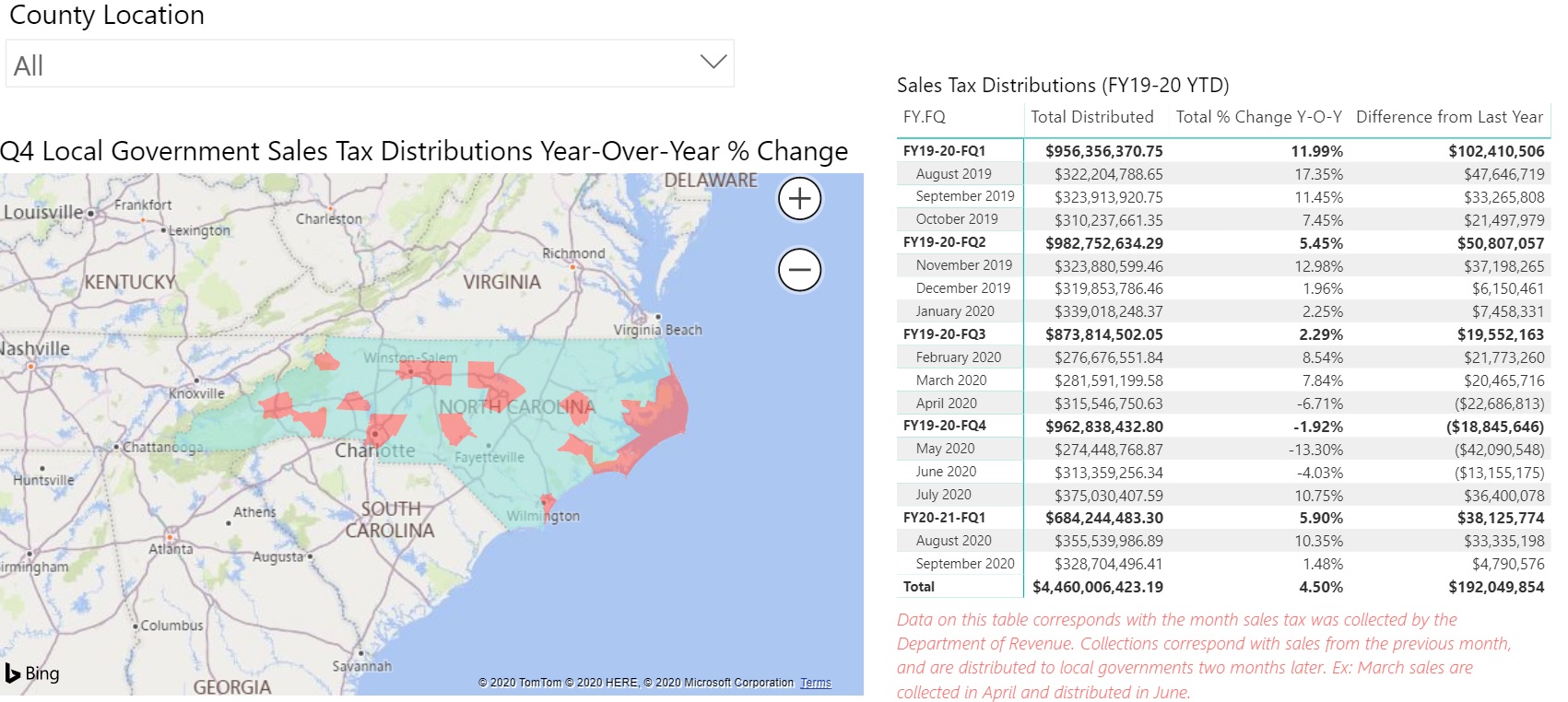This screenshot has width=1568, height=702.
Task: Click the Total row label in the table
Action: (x=918, y=587)
